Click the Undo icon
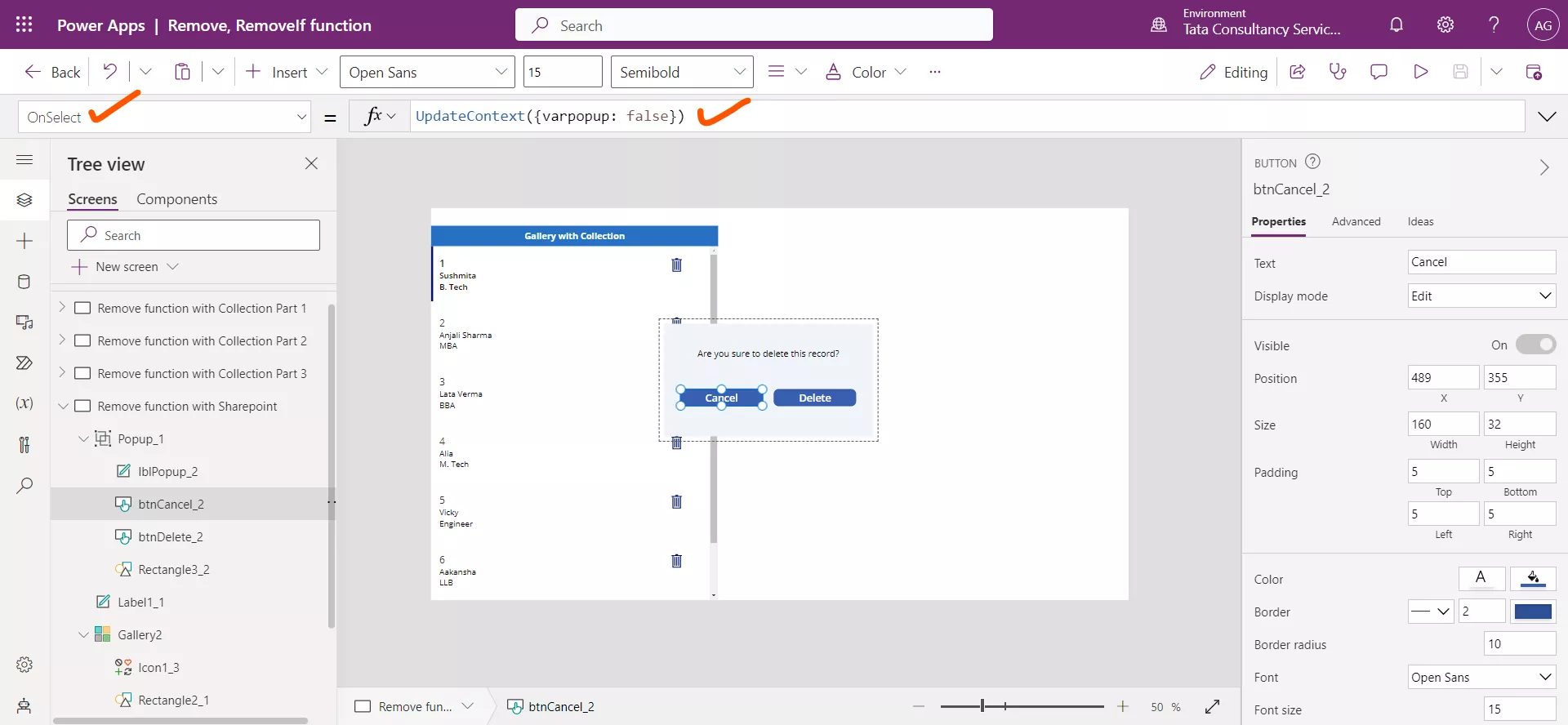 [x=109, y=72]
